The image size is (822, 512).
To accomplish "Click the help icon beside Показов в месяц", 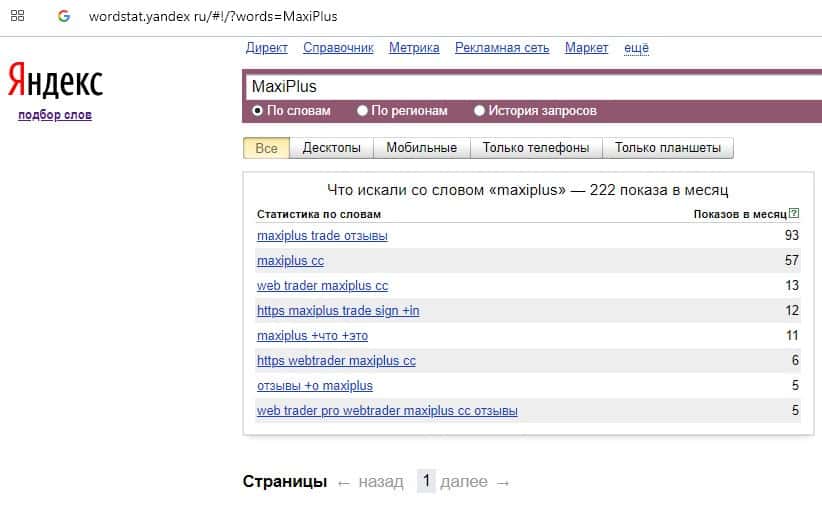I will 794,214.
